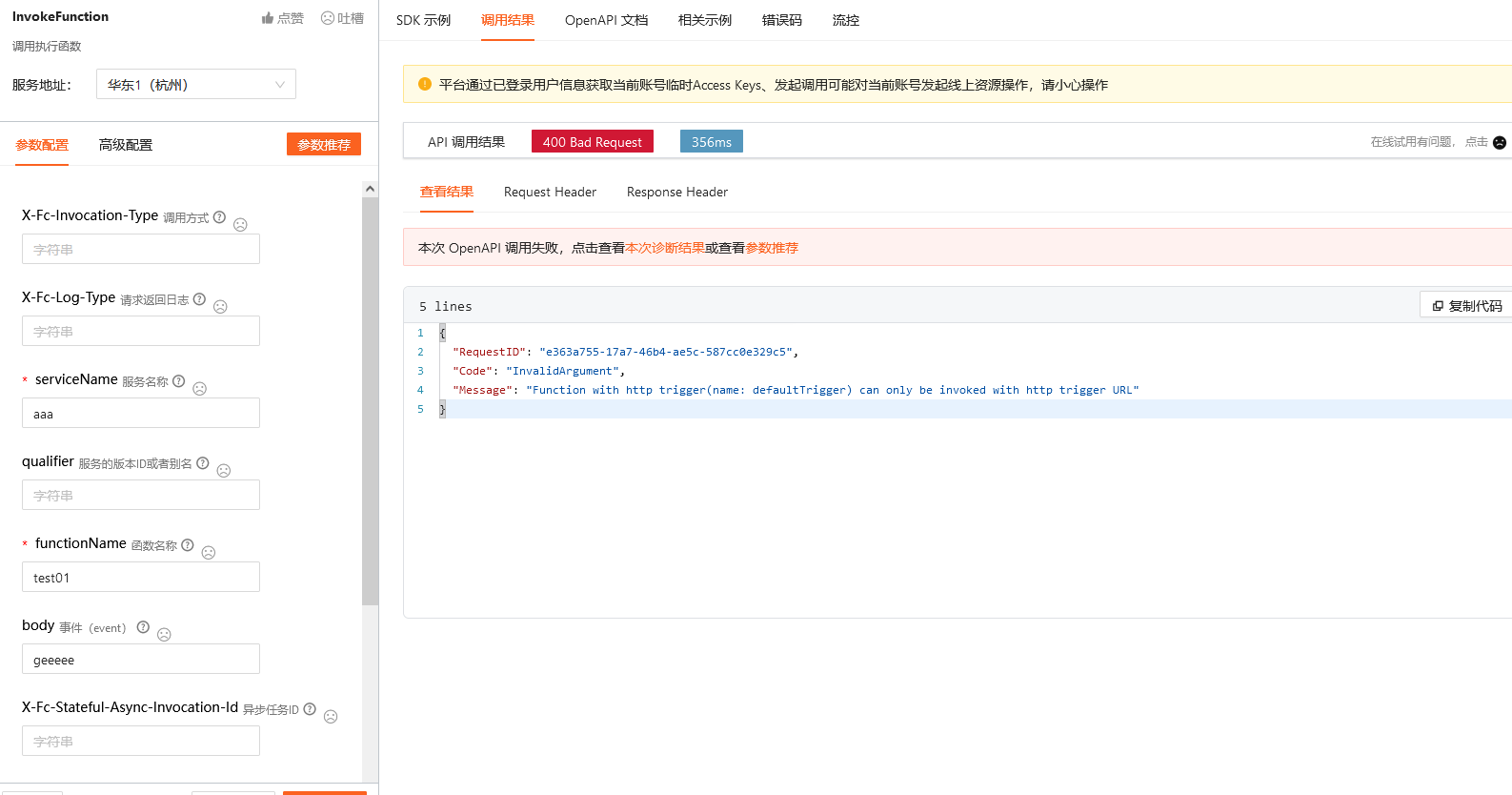This screenshot has width=1512, height=795.
Task: Click the API 调用结果 label
Action: (x=466, y=142)
